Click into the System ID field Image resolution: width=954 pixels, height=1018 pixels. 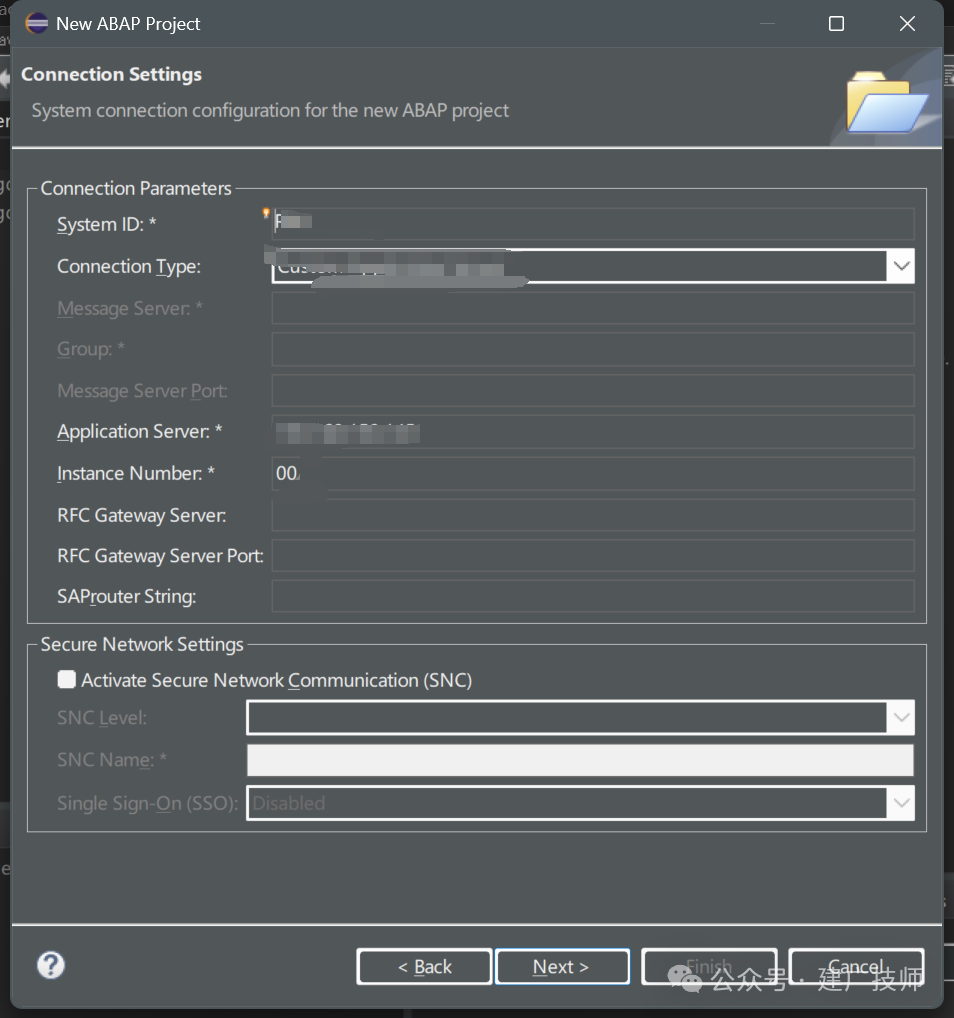click(x=593, y=224)
